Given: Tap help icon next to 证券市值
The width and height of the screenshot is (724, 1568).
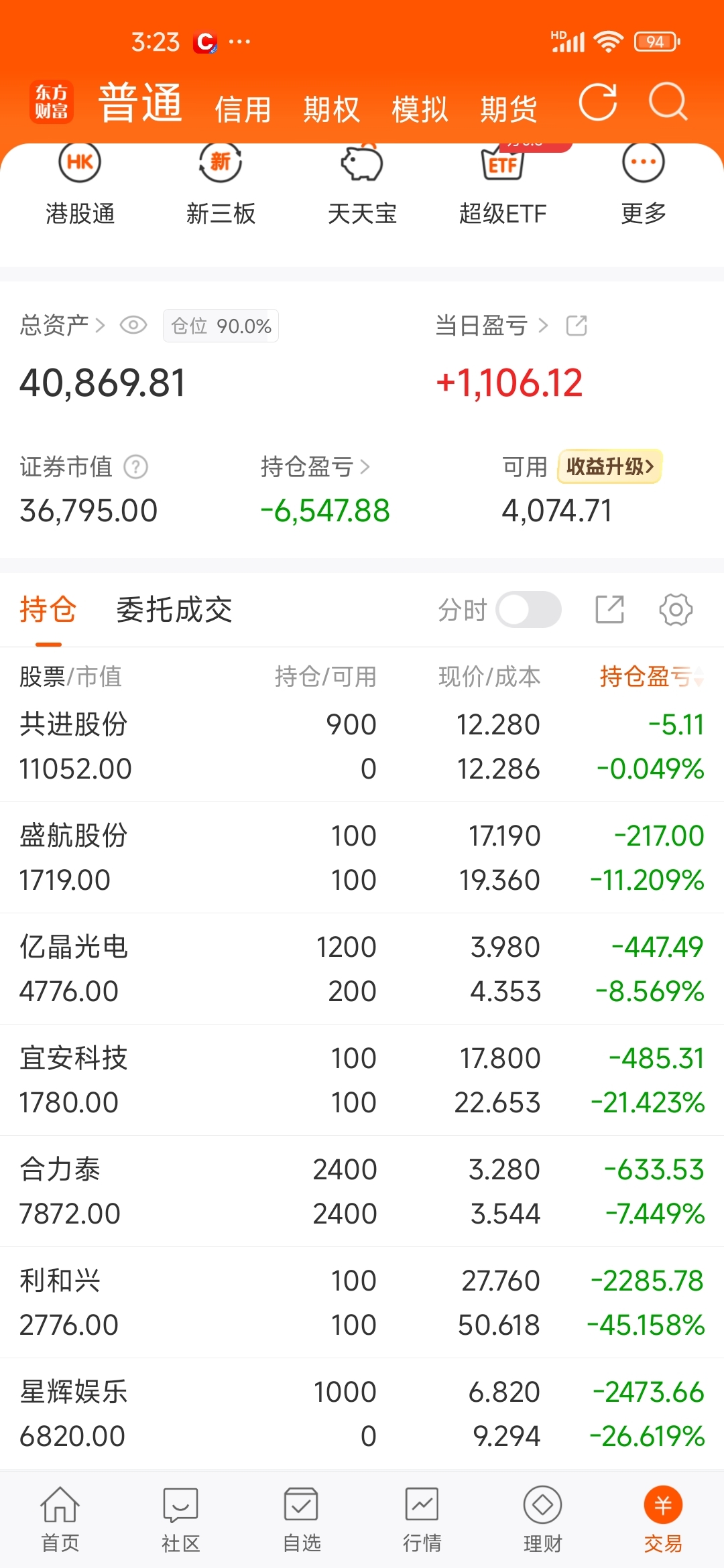Looking at the screenshot, I should tap(136, 466).
